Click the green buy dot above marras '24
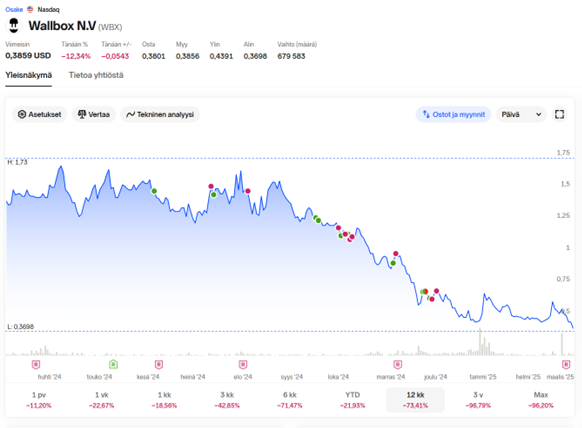 (x=393, y=263)
